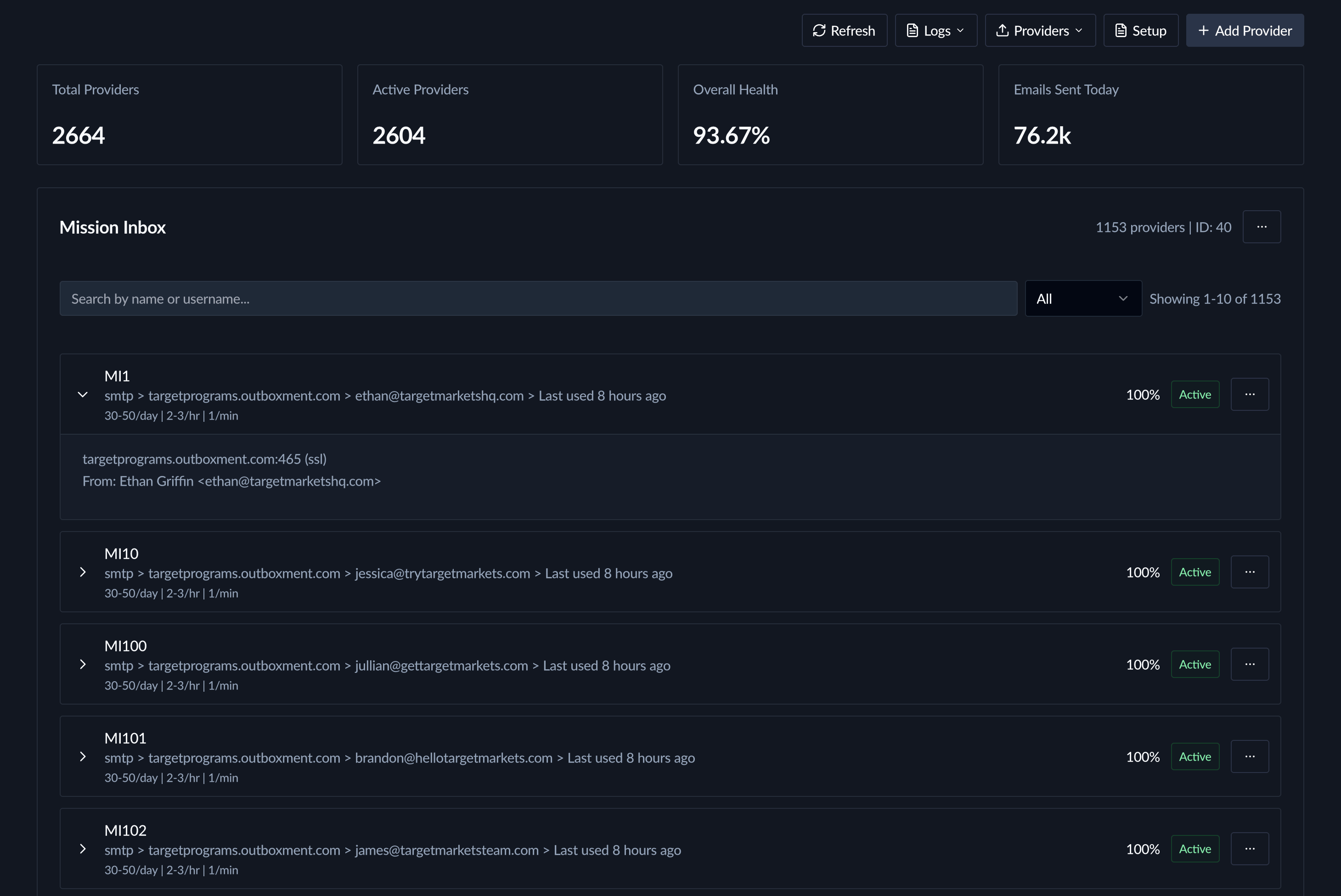Click MI101 100% health value
This screenshot has width=1341, height=896.
1143,757
